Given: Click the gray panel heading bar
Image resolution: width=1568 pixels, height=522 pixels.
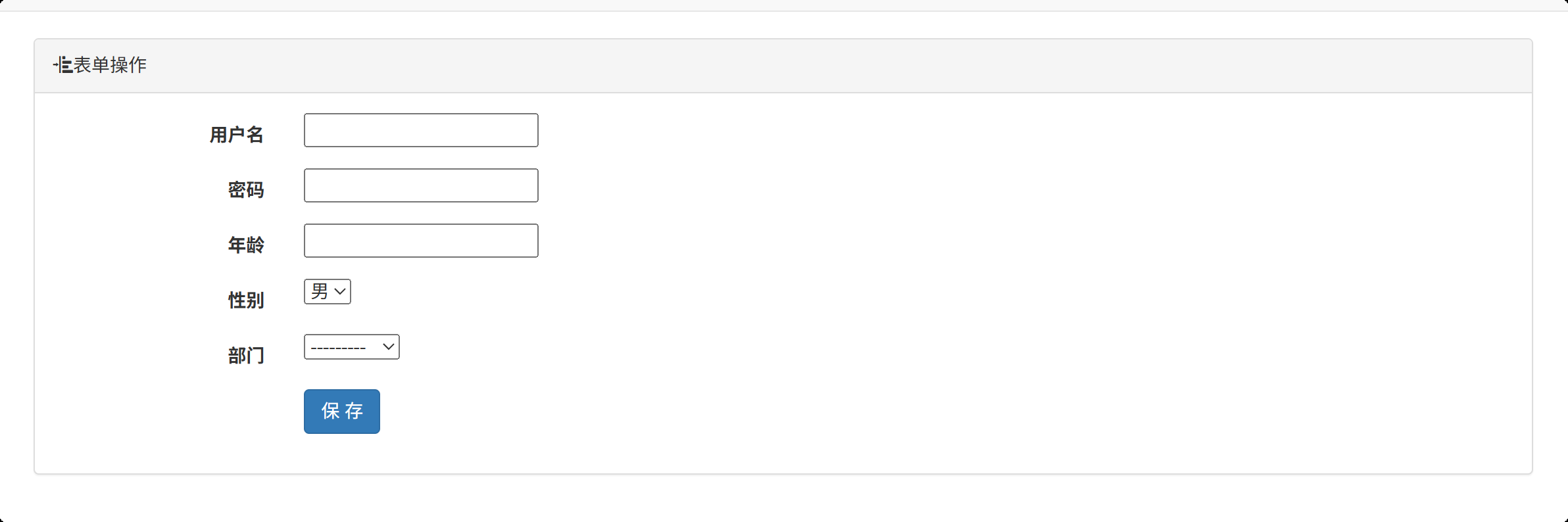Looking at the screenshot, I should coord(789,66).
